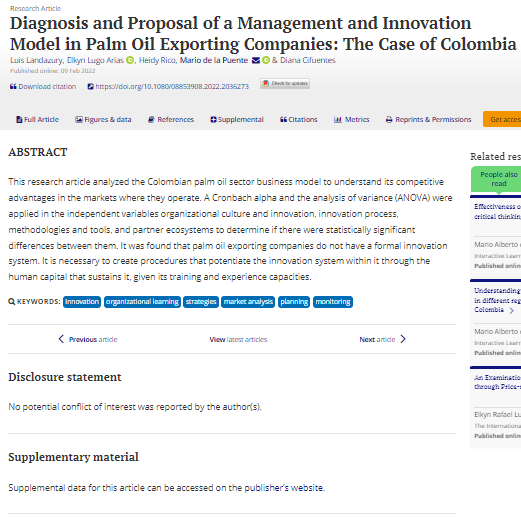This screenshot has height=517, width=521.
Task: Select the People also read tab
Action: point(499,179)
